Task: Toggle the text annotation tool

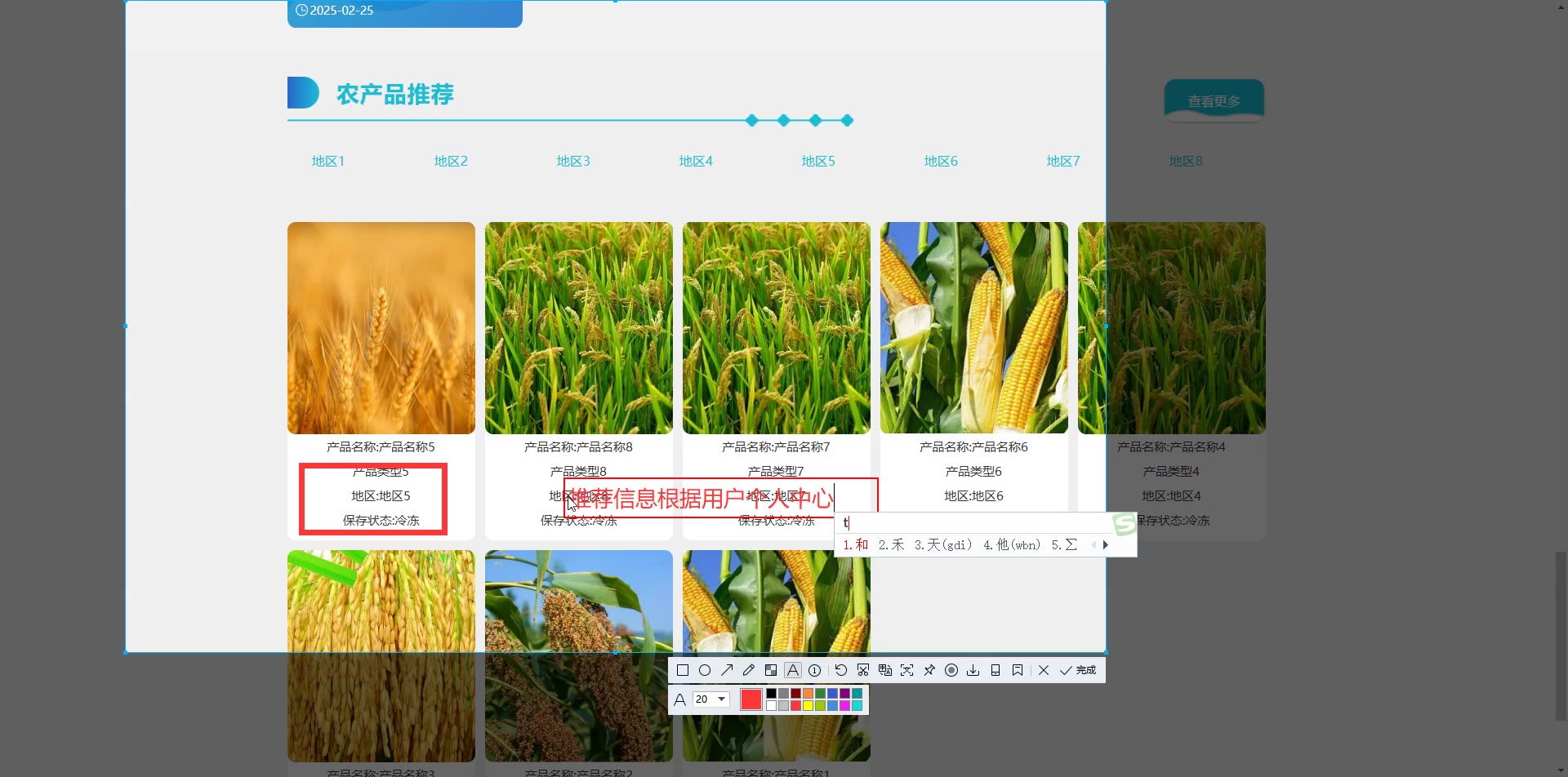Action: [x=793, y=670]
